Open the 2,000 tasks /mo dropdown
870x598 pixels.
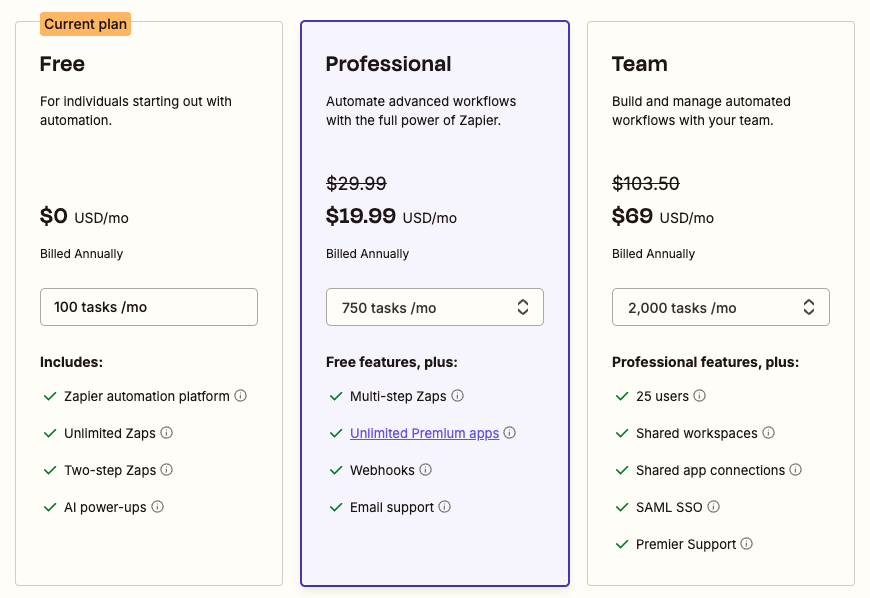[721, 307]
